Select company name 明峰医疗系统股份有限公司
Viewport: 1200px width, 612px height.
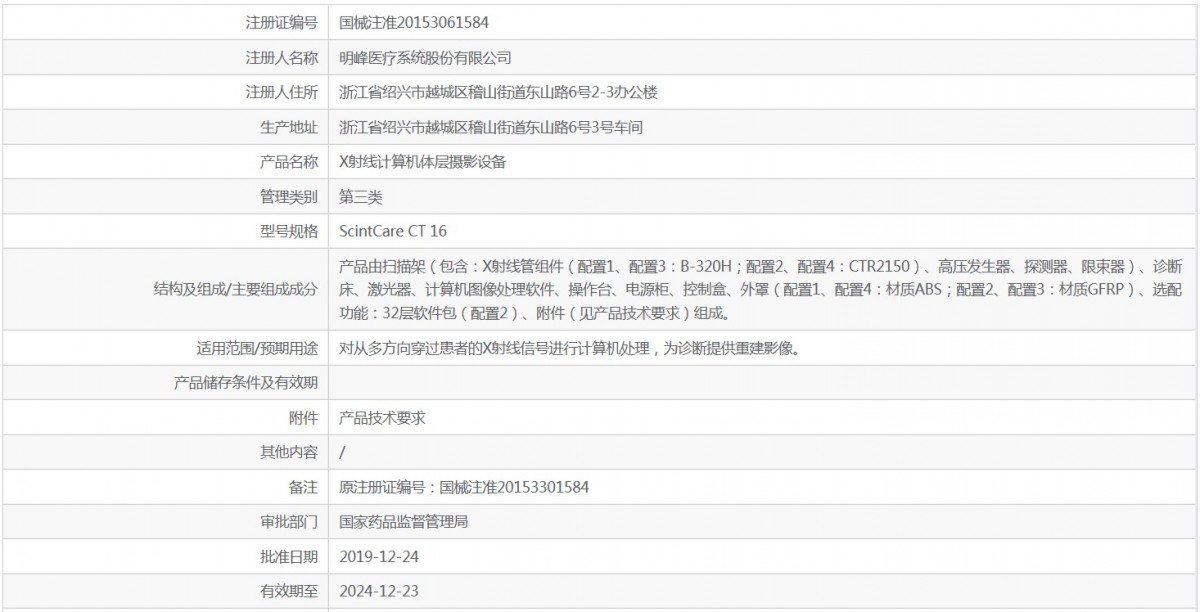coord(425,57)
